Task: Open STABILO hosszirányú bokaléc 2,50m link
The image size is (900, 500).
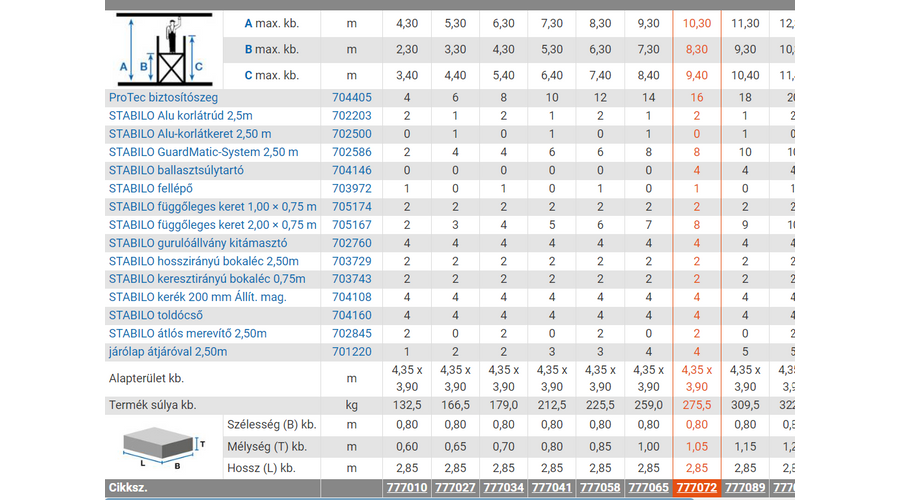Action: pos(204,261)
